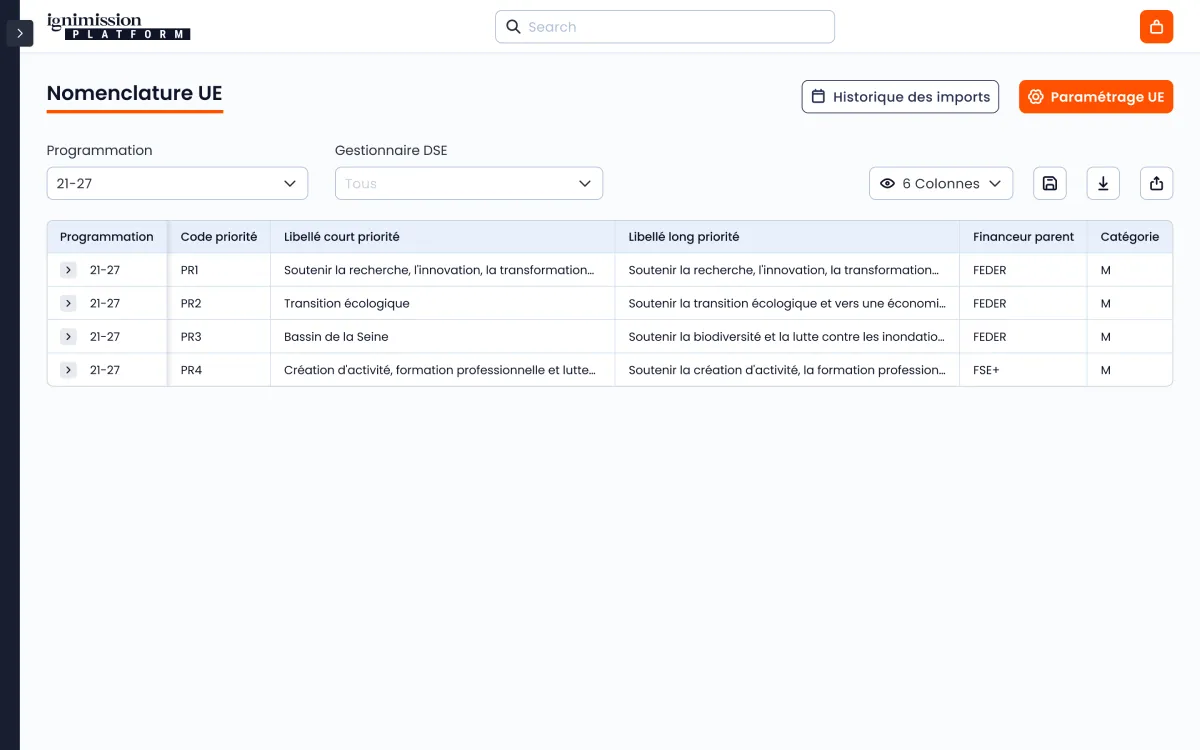The width and height of the screenshot is (1200, 750).
Task: Click the save icon button
Action: coord(1049,183)
